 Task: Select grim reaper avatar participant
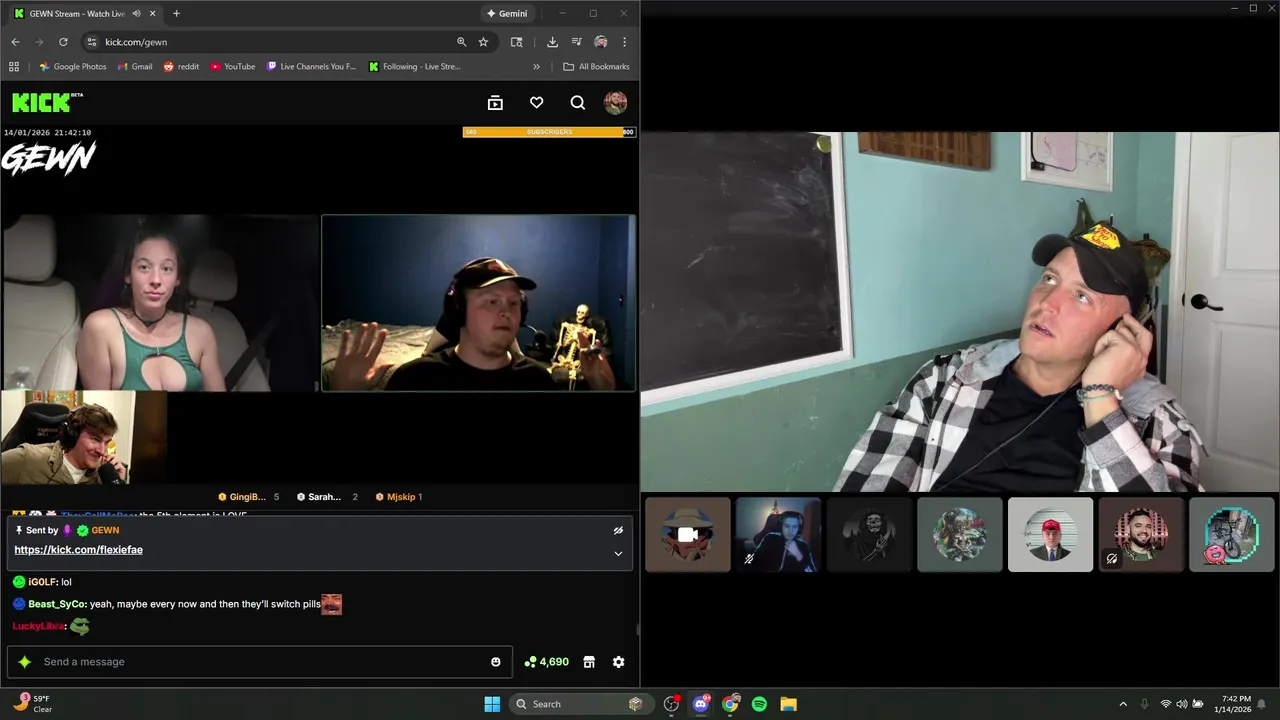point(869,535)
